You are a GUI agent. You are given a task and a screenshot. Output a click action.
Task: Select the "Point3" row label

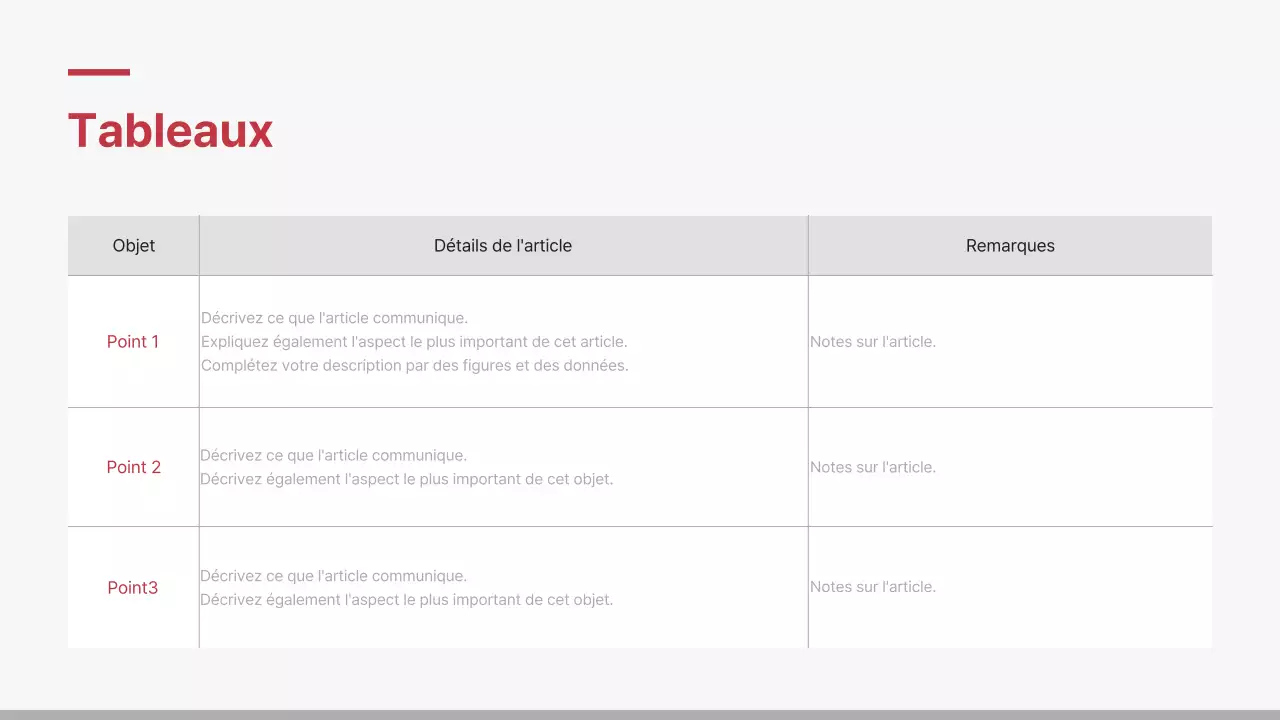133,588
